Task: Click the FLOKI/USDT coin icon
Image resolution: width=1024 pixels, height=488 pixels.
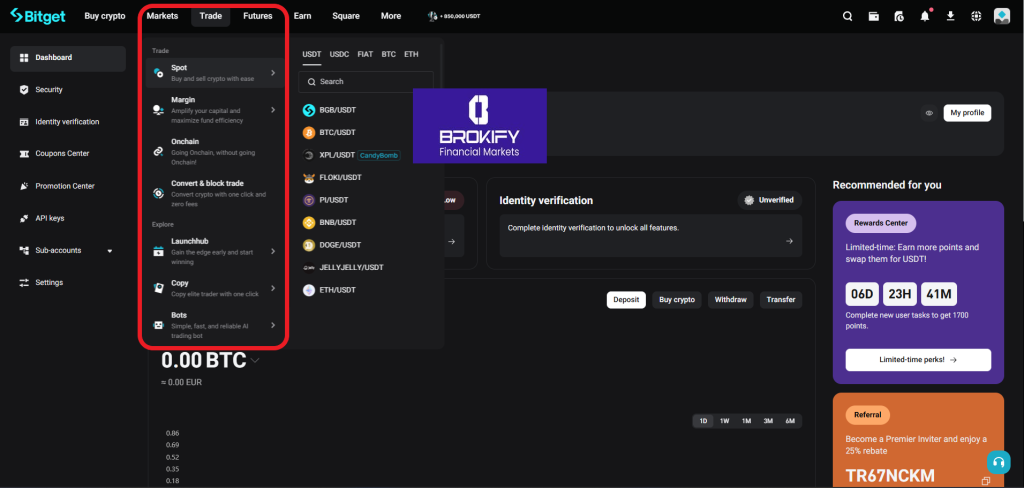Action: coord(309,178)
